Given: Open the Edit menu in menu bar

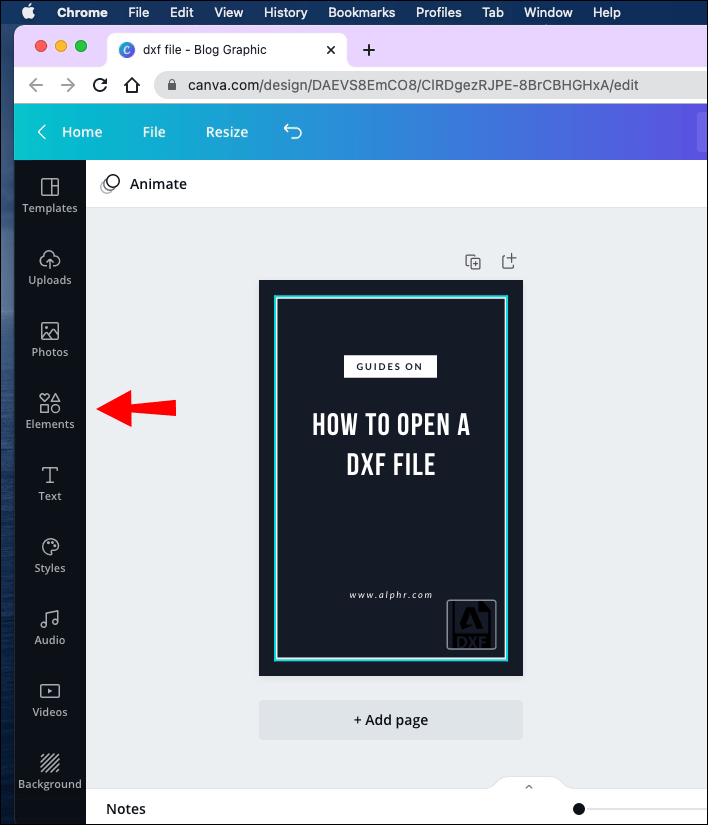Looking at the screenshot, I should pyautogui.click(x=181, y=12).
